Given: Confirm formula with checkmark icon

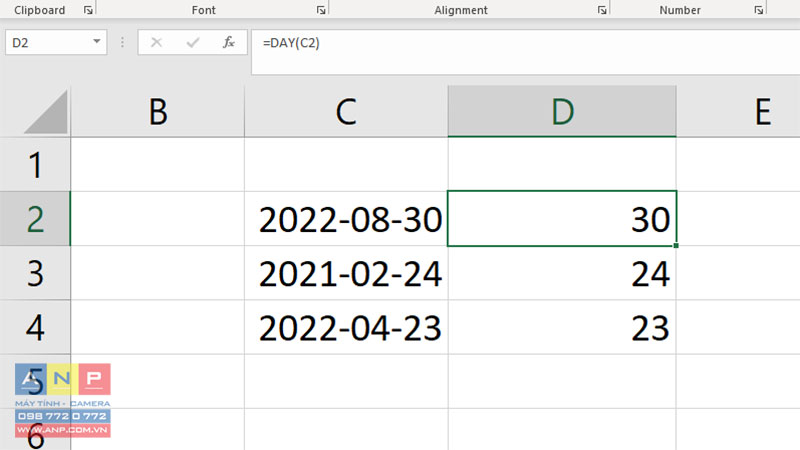Looking at the screenshot, I should (193, 42).
